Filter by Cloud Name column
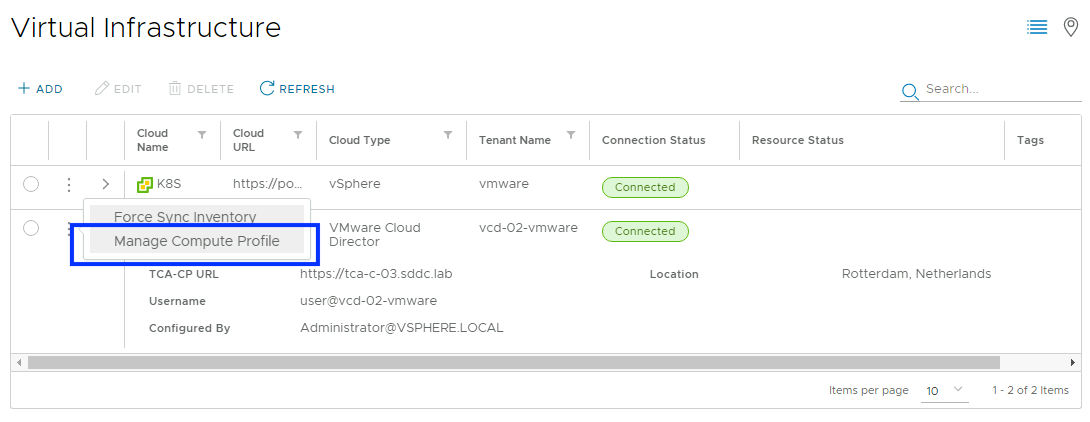1090x422 pixels. (201, 134)
